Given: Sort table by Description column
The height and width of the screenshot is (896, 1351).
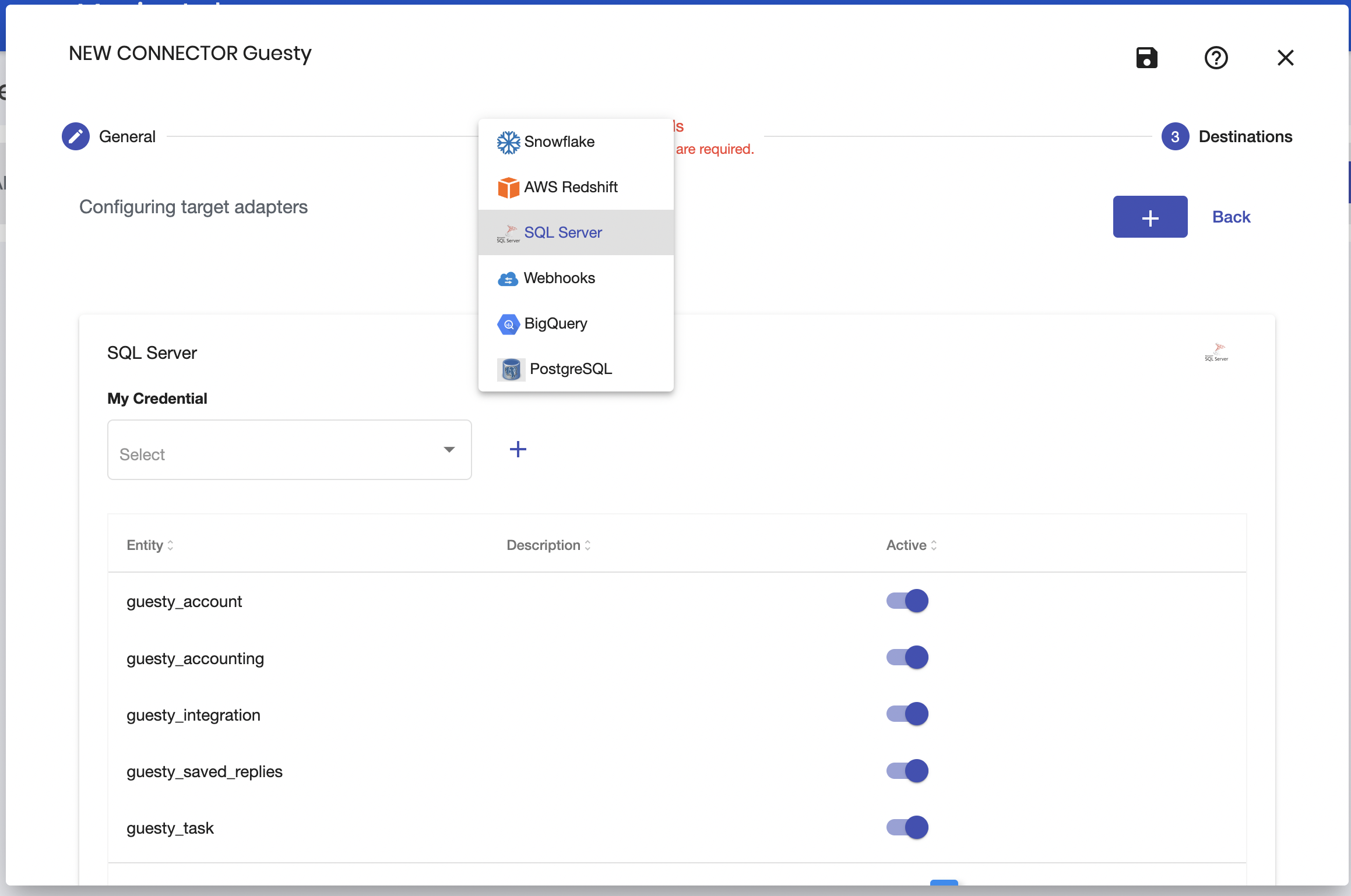Looking at the screenshot, I should 548,545.
